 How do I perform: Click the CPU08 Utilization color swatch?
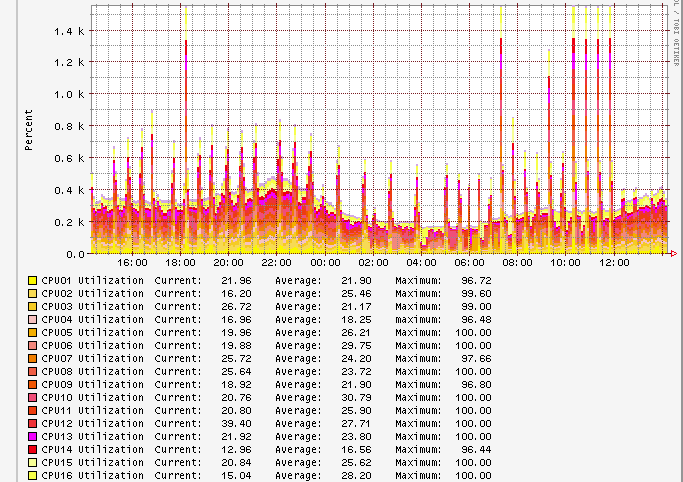pyautogui.click(x=32, y=372)
